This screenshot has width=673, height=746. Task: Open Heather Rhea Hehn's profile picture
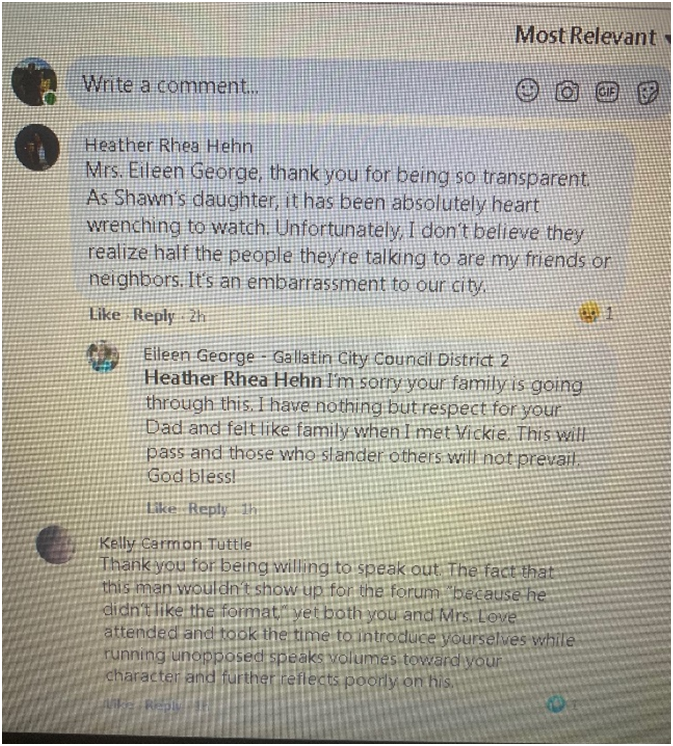(x=37, y=147)
